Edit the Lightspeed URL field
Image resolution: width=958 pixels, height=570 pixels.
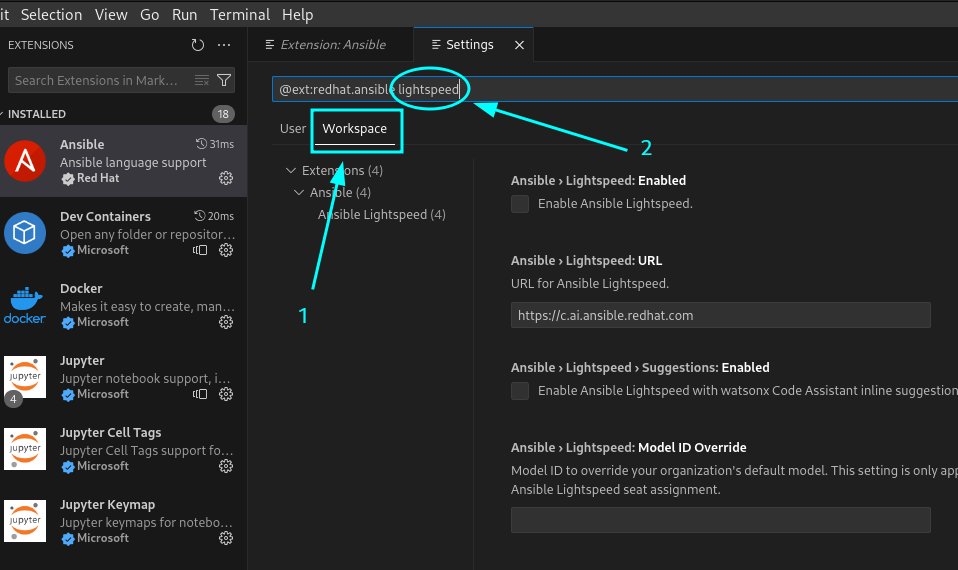click(720, 315)
